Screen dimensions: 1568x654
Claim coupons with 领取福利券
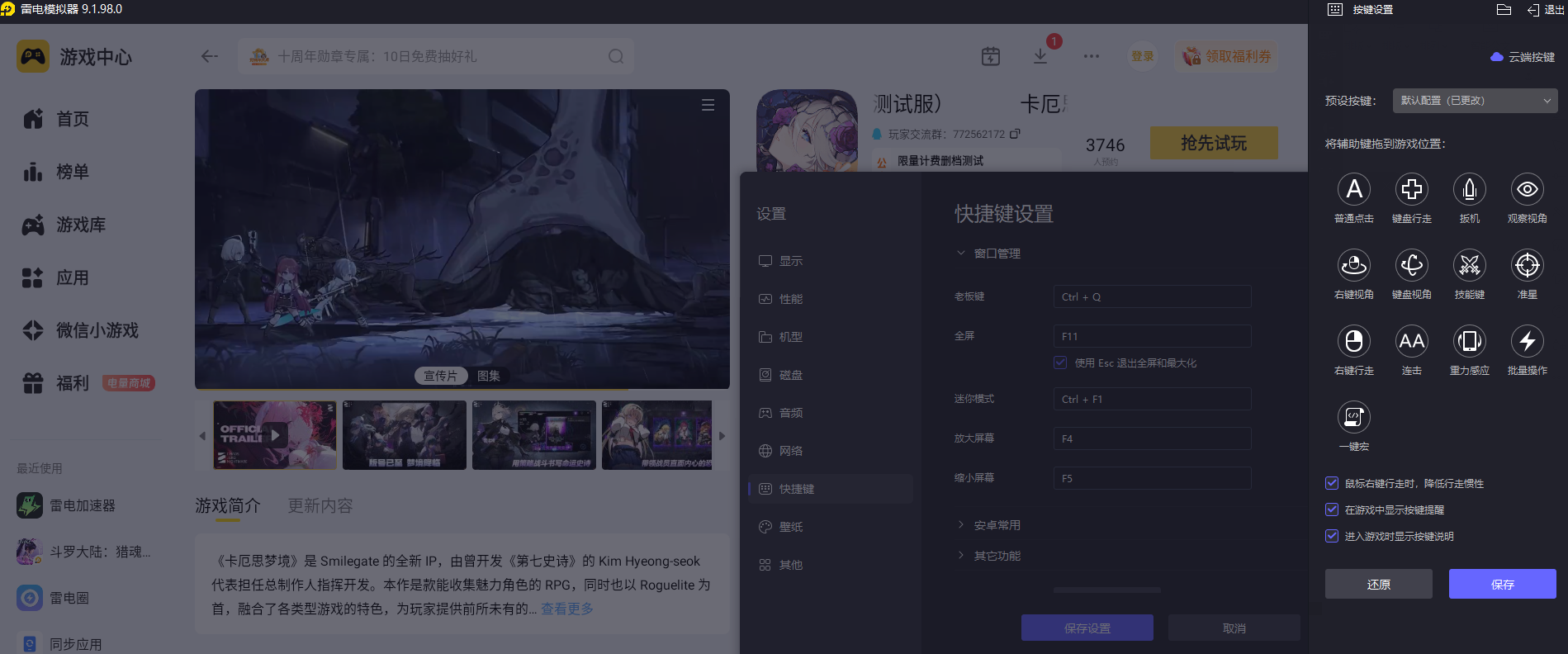click(1226, 56)
